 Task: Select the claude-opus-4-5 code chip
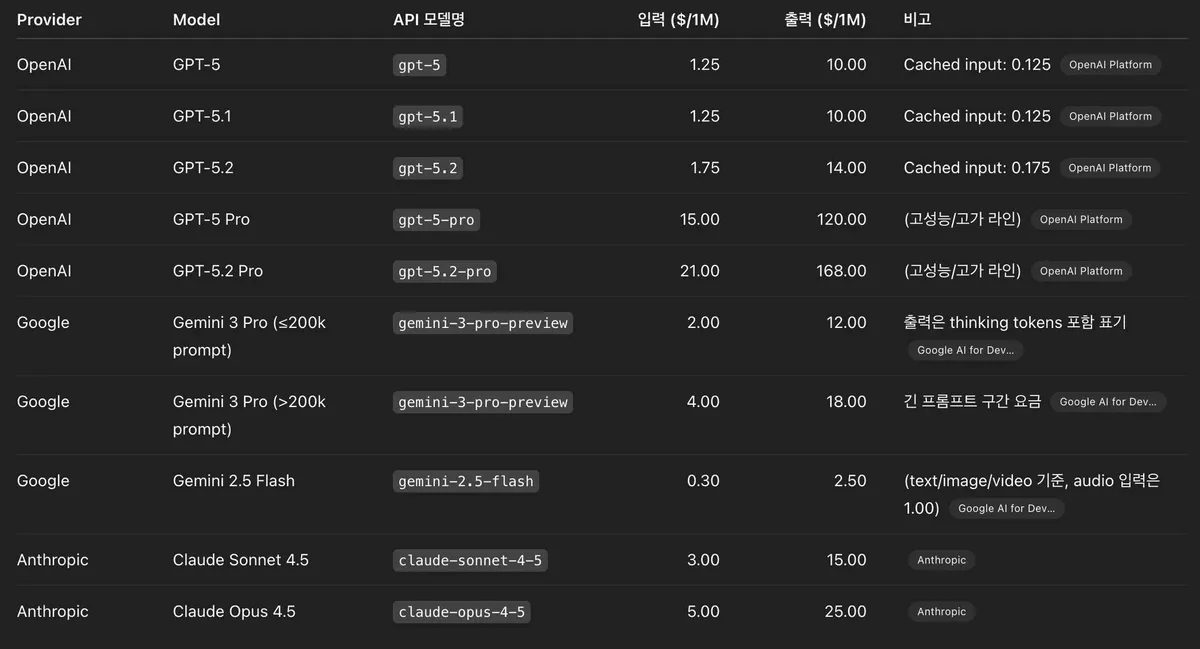click(x=461, y=612)
